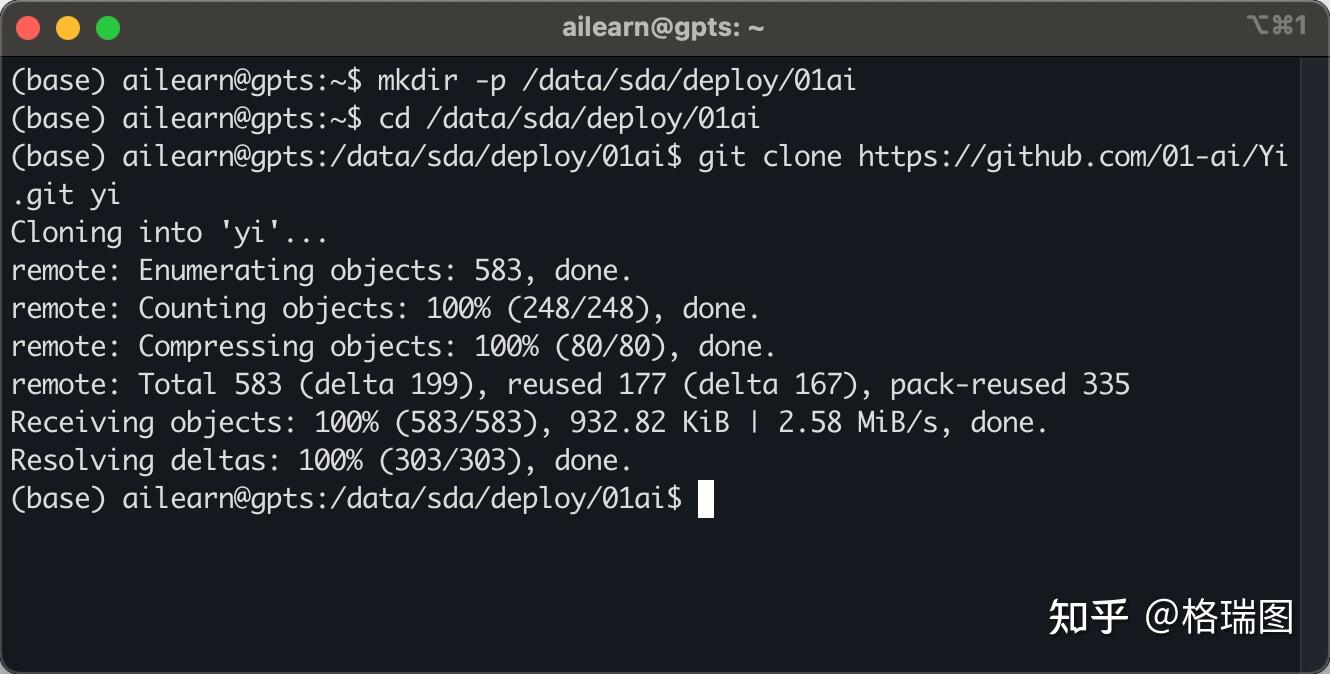
Task: Click the Enumerating objects: 583 line
Action: click(321, 271)
